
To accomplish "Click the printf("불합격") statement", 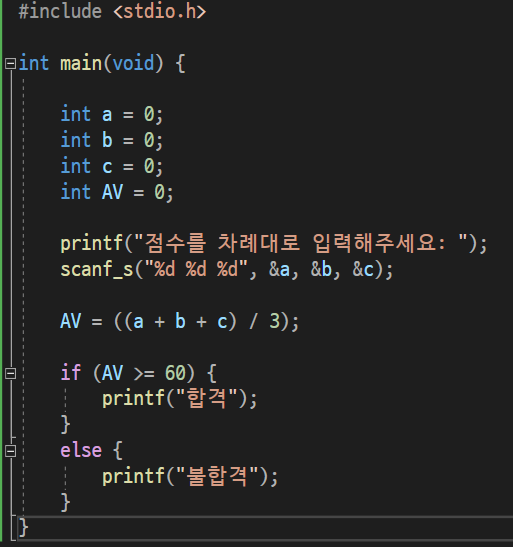I will click(190, 476).
